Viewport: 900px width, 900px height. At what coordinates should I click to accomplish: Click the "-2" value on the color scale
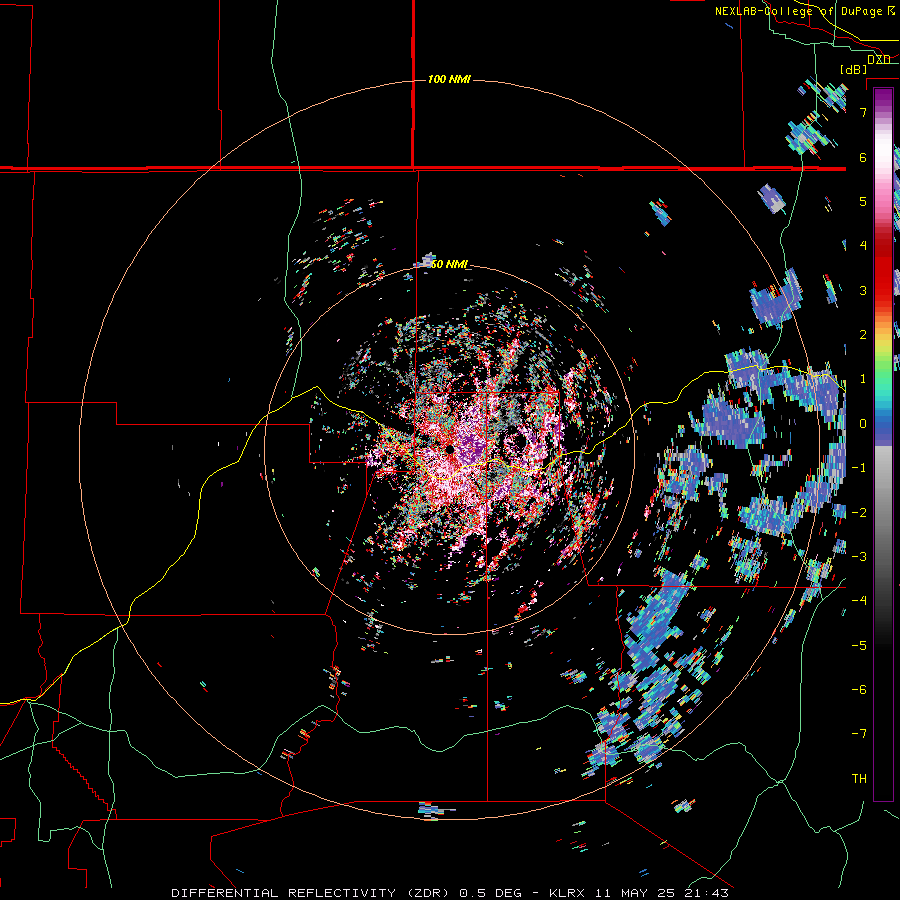(x=859, y=513)
